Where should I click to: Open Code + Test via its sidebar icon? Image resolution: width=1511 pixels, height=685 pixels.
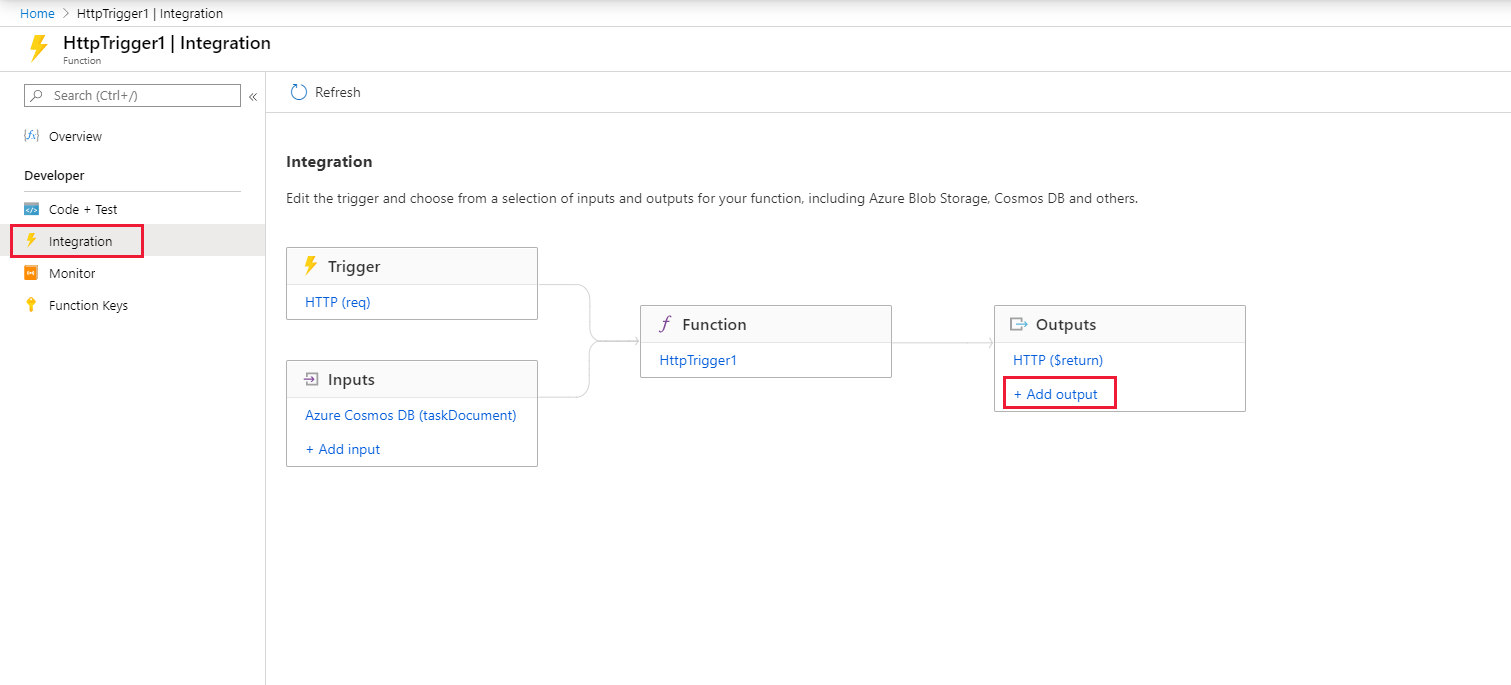click(x=33, y=208)
